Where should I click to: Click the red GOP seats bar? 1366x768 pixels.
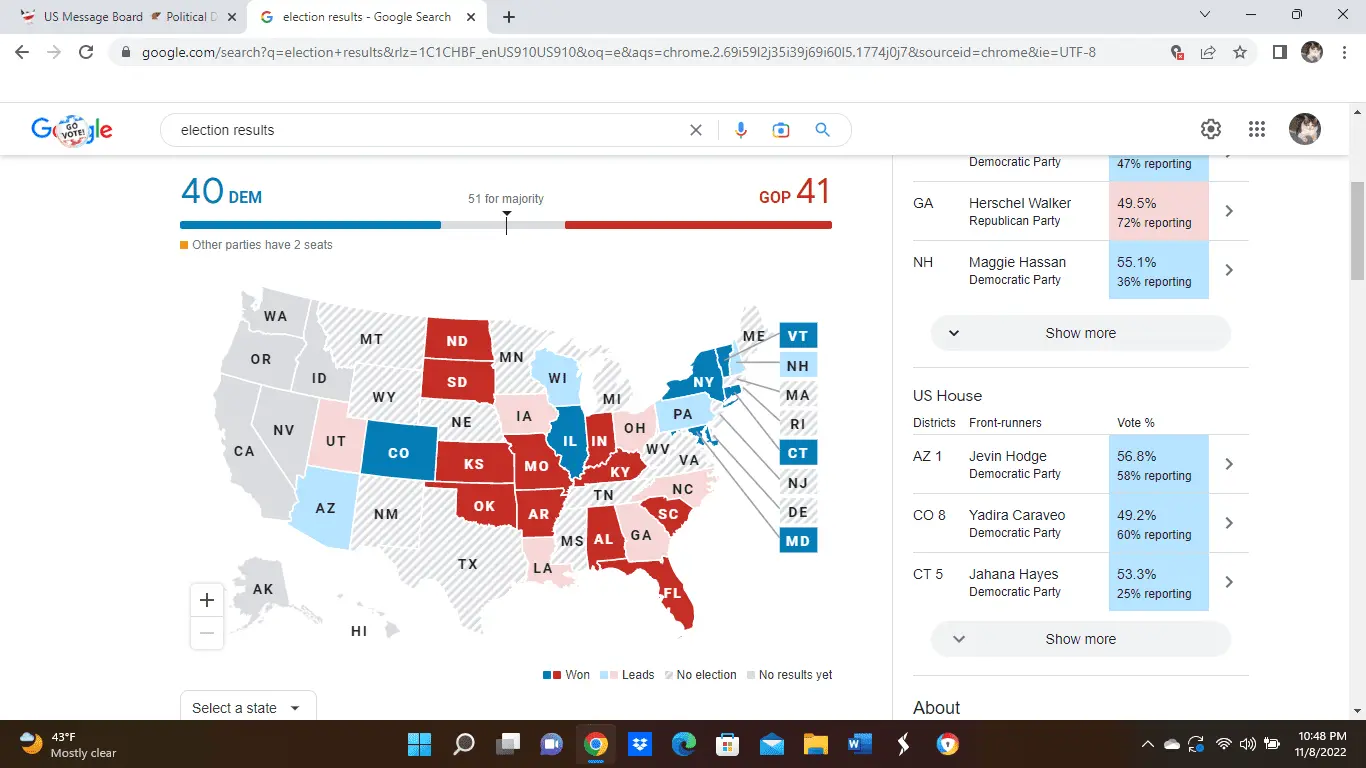pyautogui.click(x=698, y=225)
